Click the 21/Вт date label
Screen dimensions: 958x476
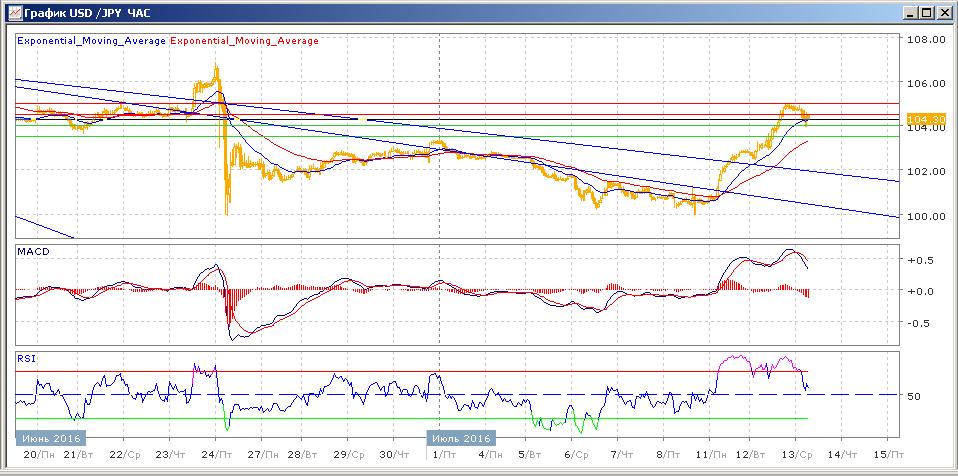pyautogui.click(x=78, y=455)
